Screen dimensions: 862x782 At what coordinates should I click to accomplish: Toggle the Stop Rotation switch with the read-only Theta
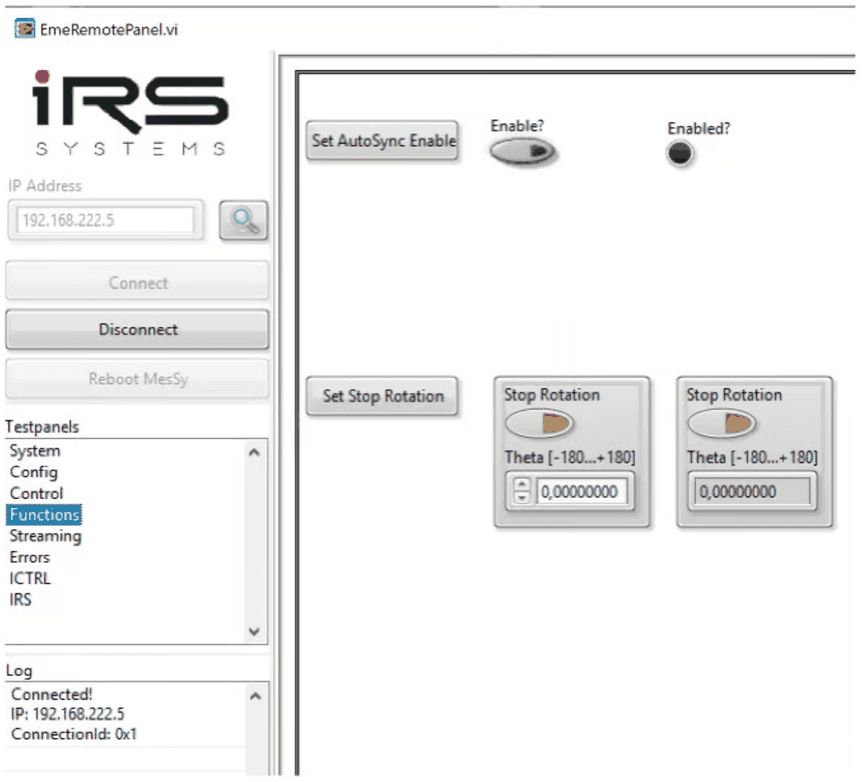pos(722,424)
